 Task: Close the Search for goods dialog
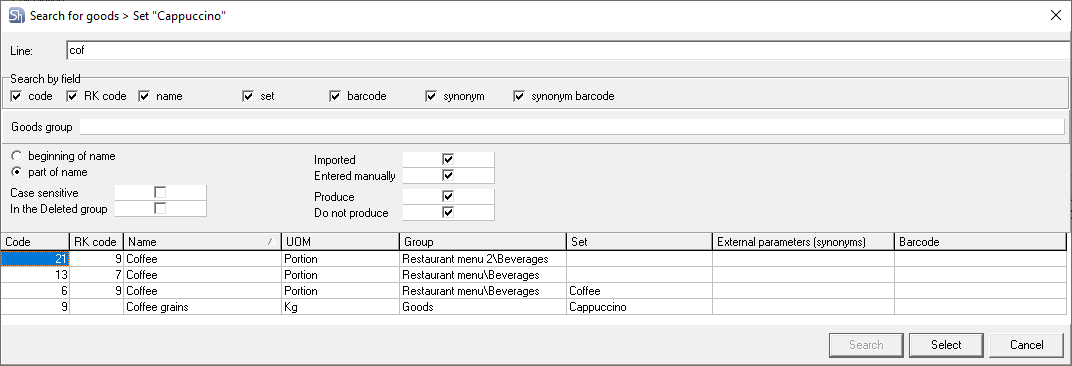(x=1056, y=16)
